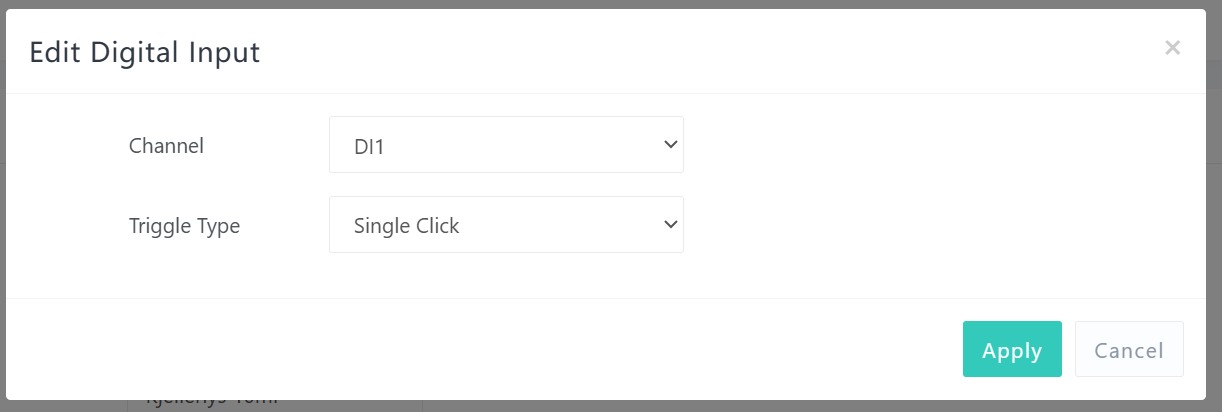Click the 'Edit Digital Input' dialog title
Screen dimensions: 1222x412
tap(145, 52)
